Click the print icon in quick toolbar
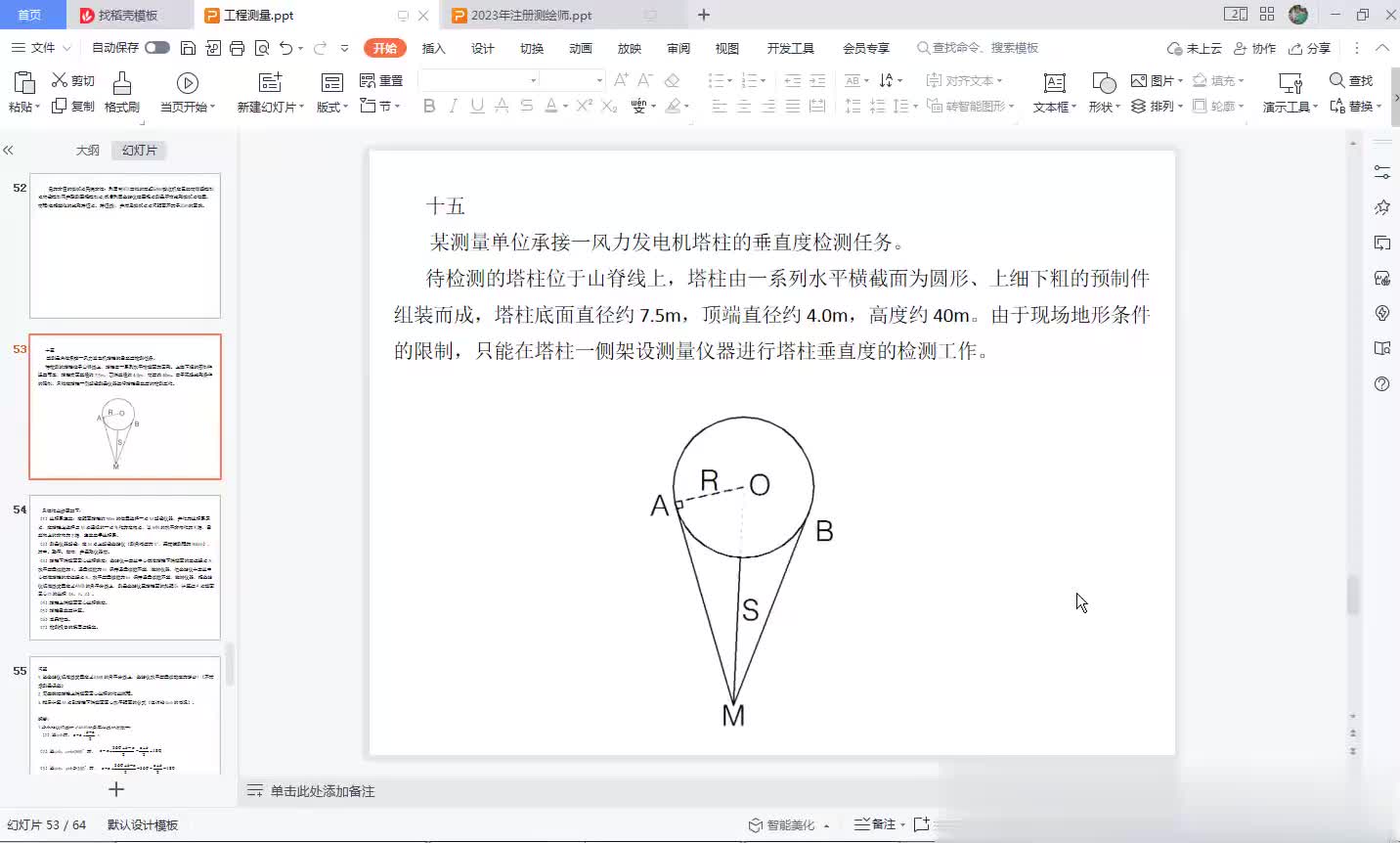 point(238,48)
